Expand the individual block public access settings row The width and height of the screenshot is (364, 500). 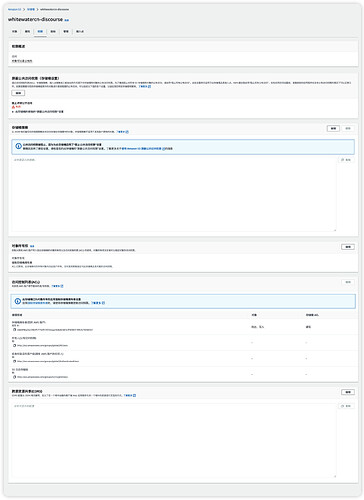38,112
